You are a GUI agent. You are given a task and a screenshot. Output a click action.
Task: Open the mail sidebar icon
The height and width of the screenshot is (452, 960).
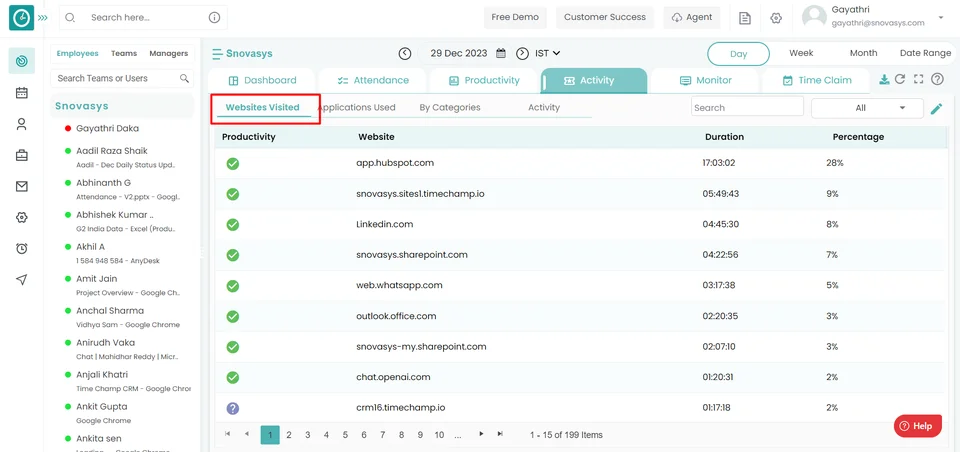tap(21, 187)
